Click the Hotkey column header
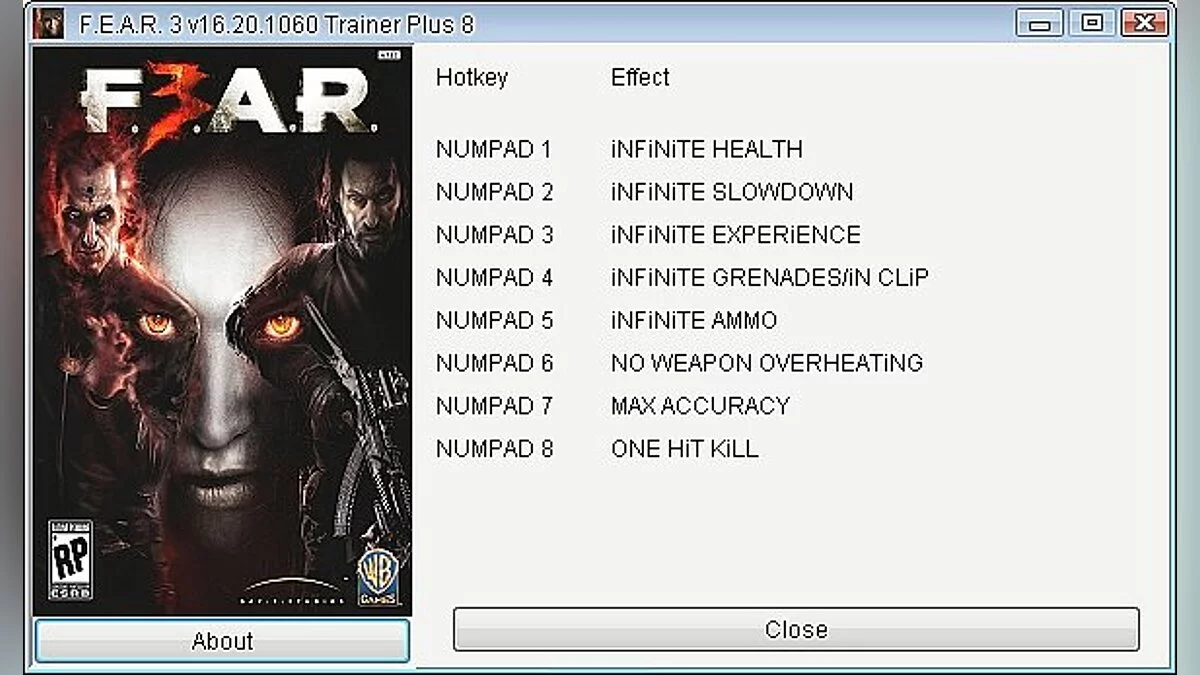 click(x=472, y=77)
